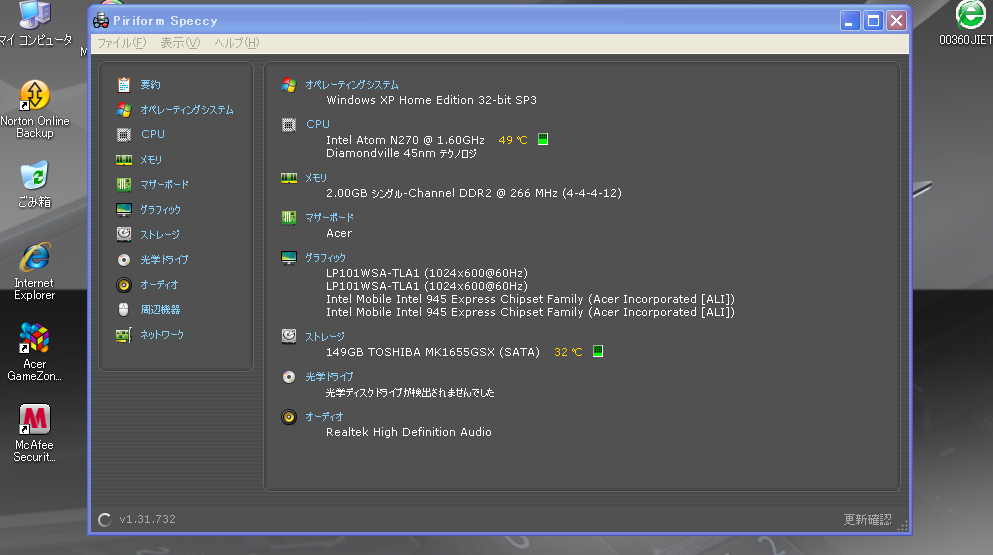Go to the CPU sidebar section
993x555 pixels.
(153, 134)
